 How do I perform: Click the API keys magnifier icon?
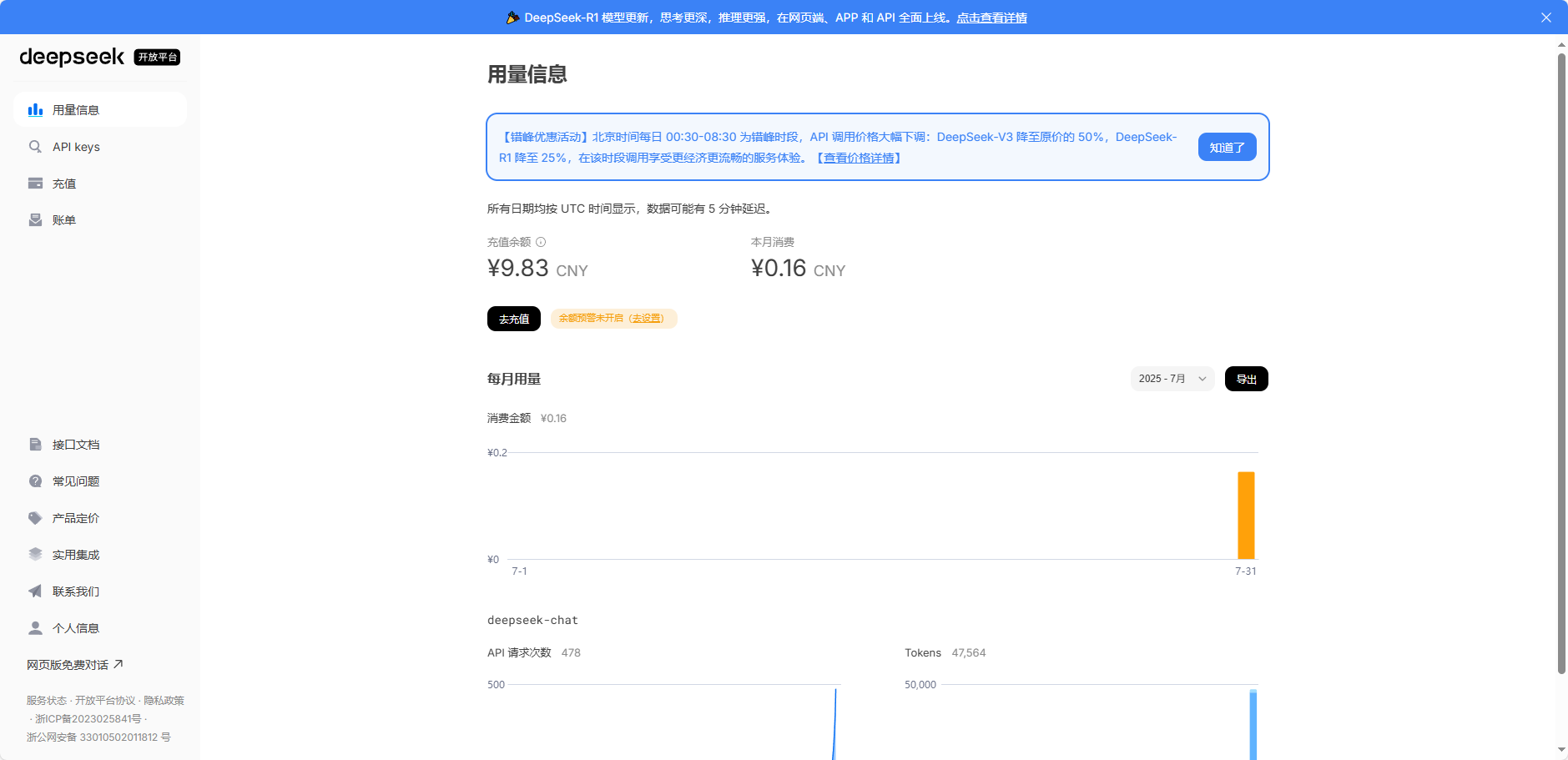click(35, 147)
